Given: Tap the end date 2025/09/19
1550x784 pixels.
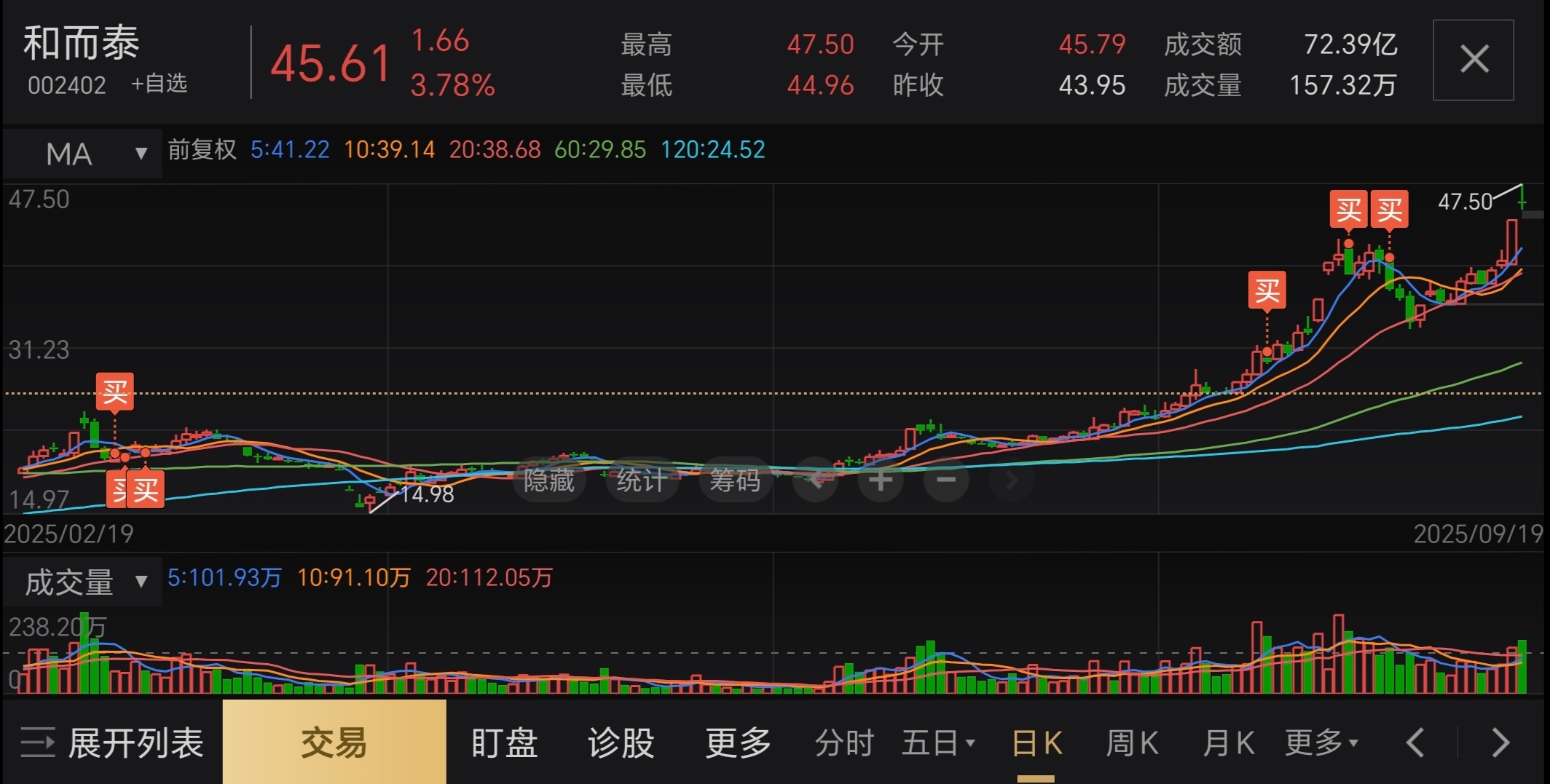Looking at the screenshot, I should [1479, 534].
